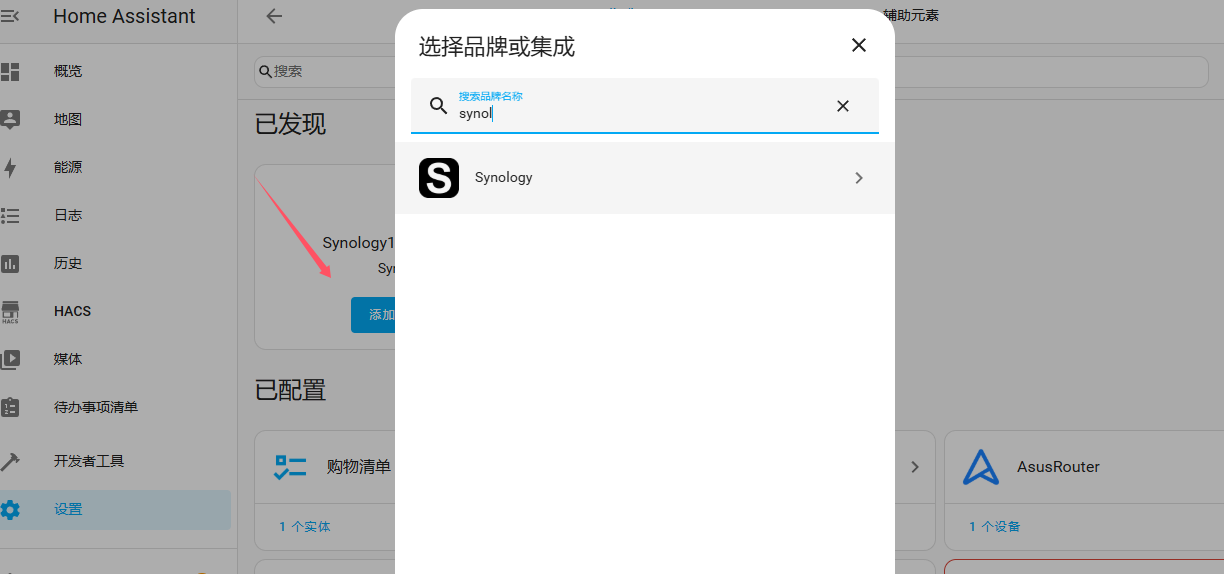Viewport: 1224px width, 574px height.
Task: Open the Logbook list icon
Action: point(10,215)
